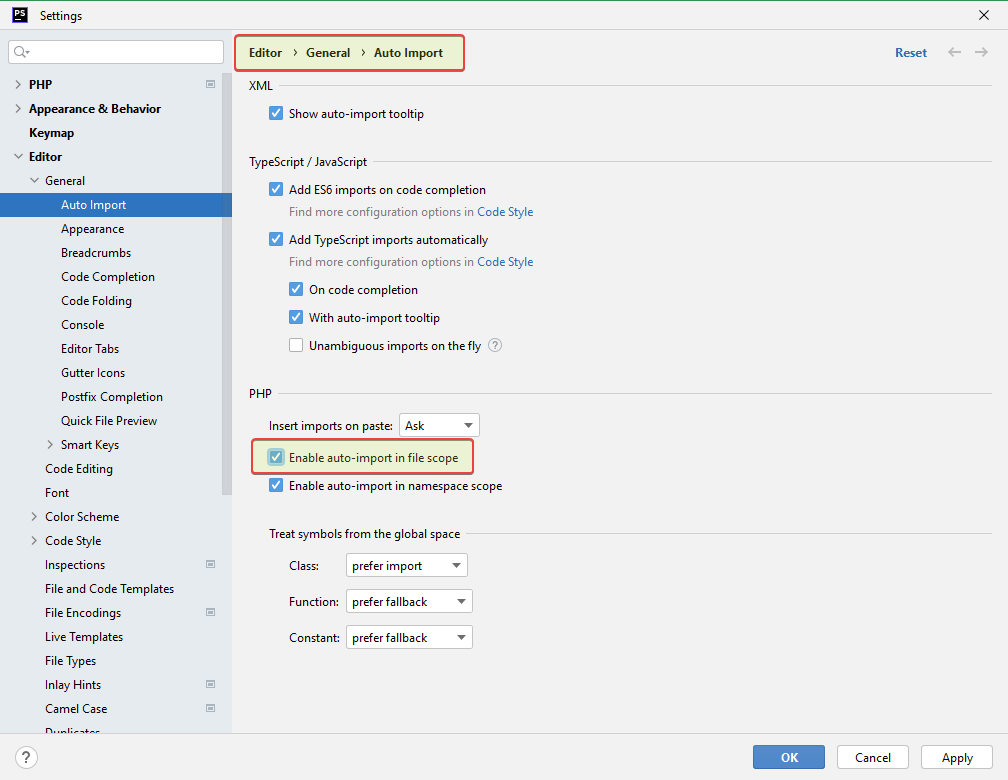This screenshot has width=1008, height=780.
Task: Open Quick File Preview settings page
Action: [109, 421]
